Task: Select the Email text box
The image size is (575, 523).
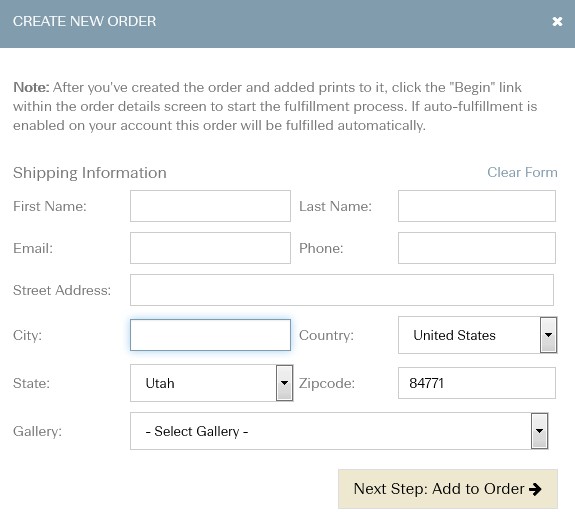Action: click(210, 248)
